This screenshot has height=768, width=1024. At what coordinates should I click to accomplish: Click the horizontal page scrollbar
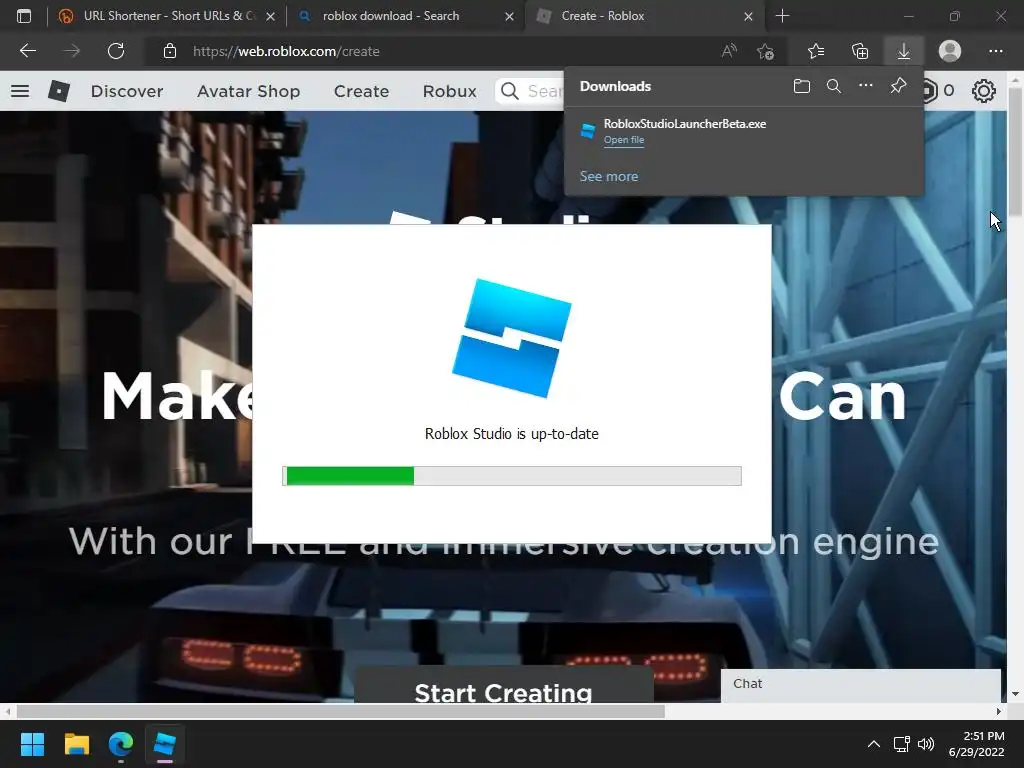tap(340, 711)
